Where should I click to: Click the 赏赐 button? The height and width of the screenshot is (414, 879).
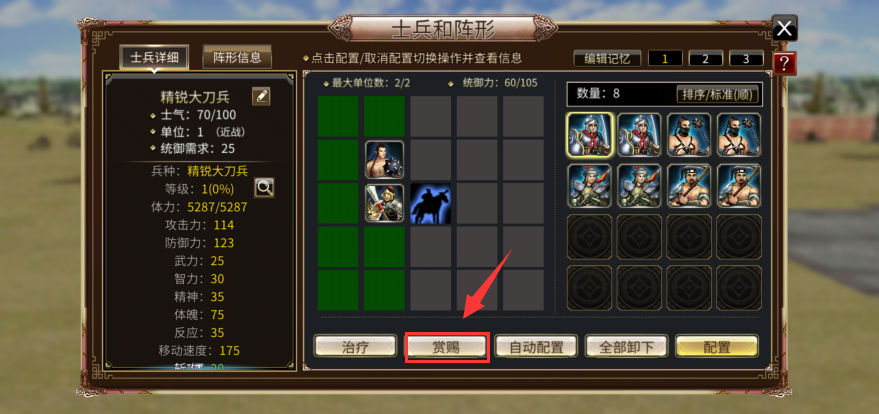[x=447, y=347]
